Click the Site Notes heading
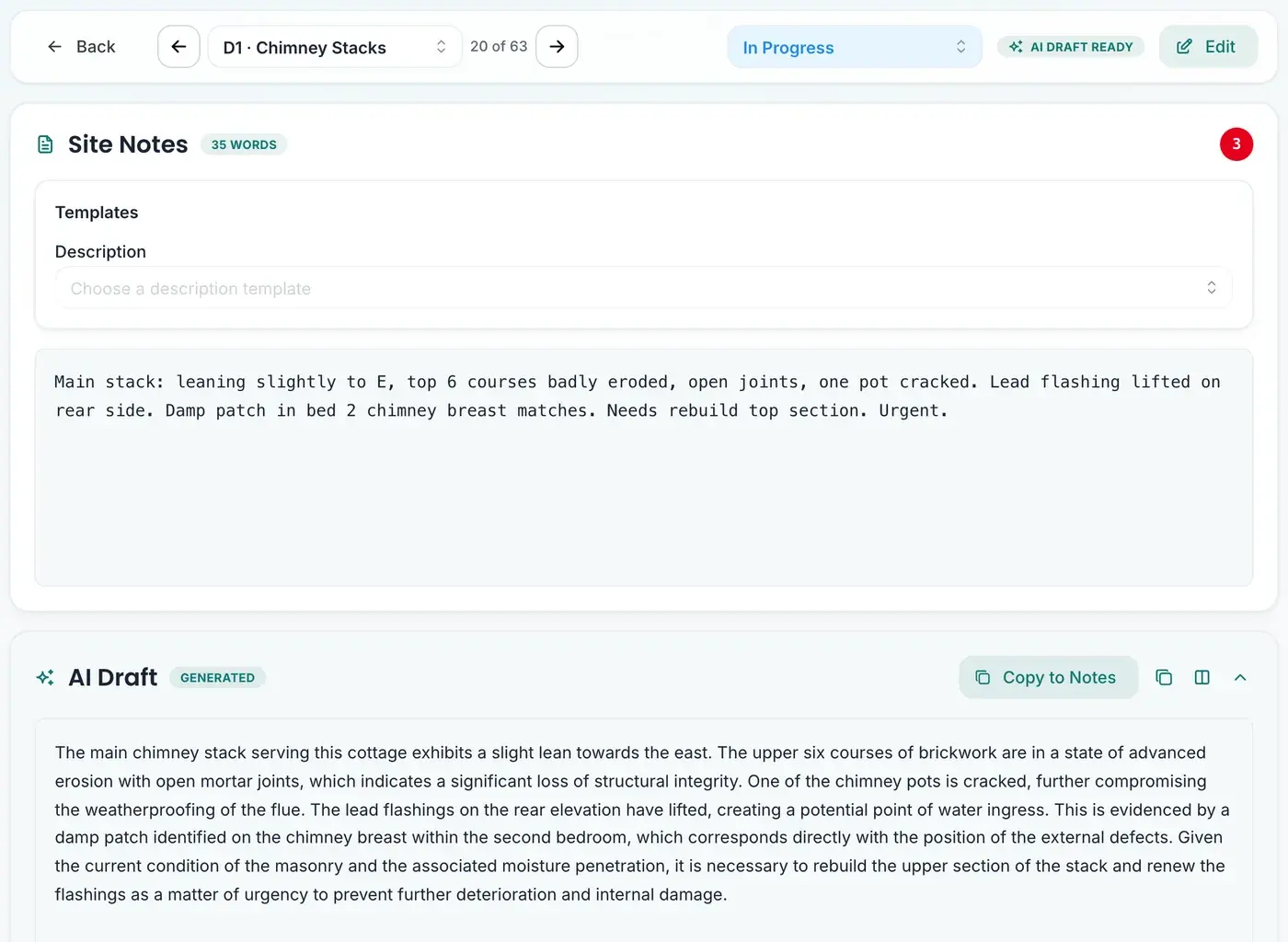This screenshot has height=942, width=1288. point(128,144)
